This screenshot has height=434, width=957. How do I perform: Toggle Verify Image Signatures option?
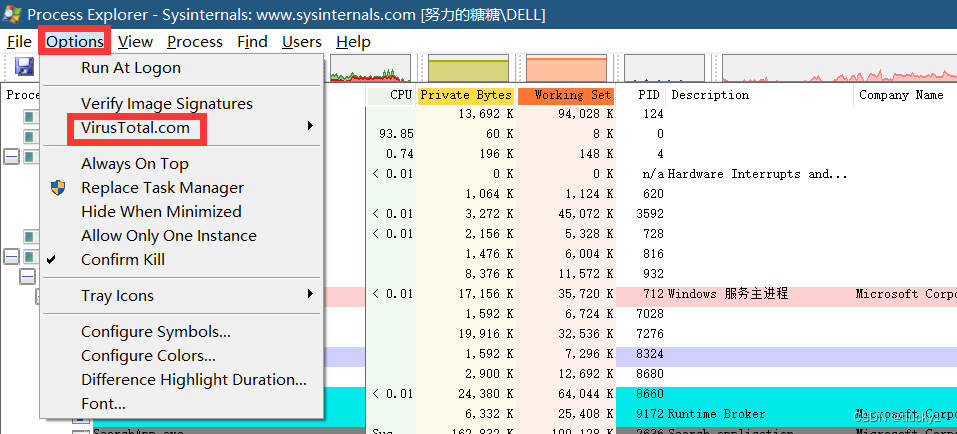[167, 104]
